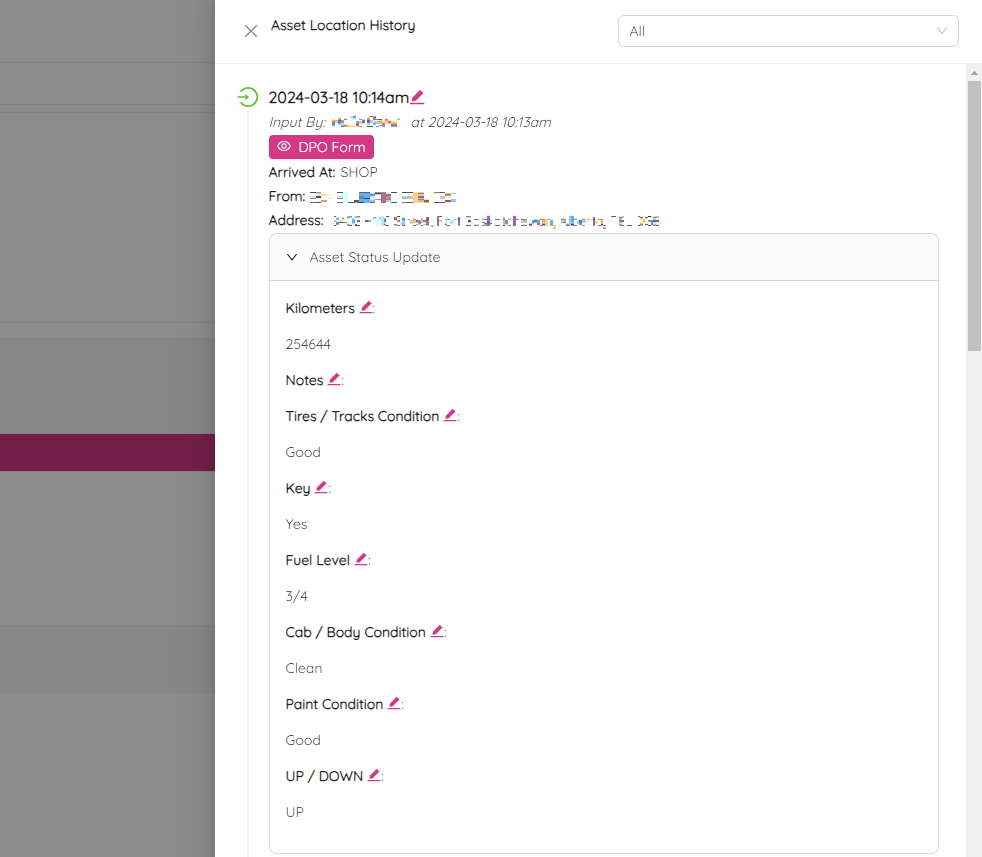Edit Cab / Body Condition value
This screenshot has width=982, height=857.
pyautogui.click(x=437, y=632)
